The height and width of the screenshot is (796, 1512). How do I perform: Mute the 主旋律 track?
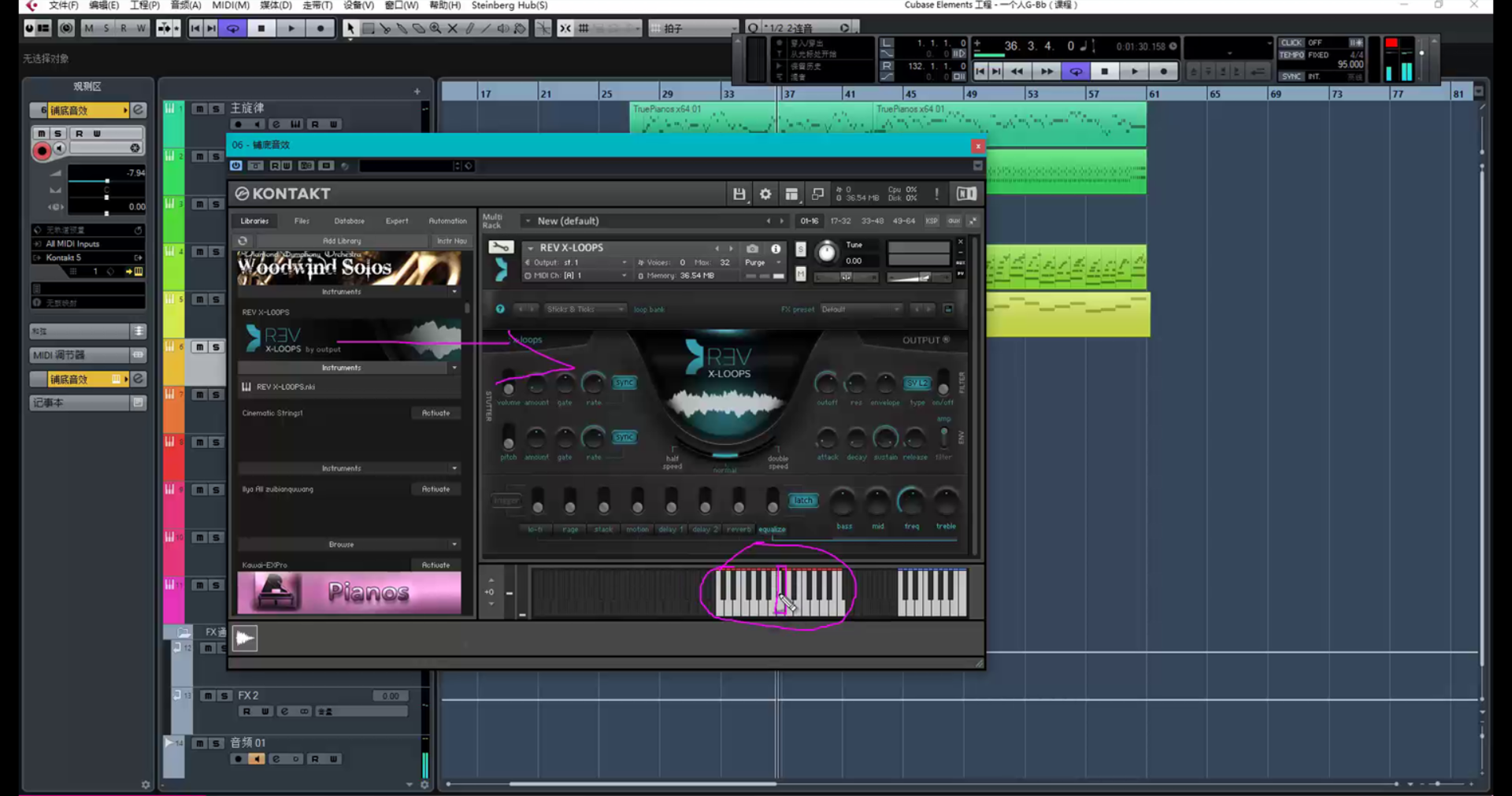[199, 109]
